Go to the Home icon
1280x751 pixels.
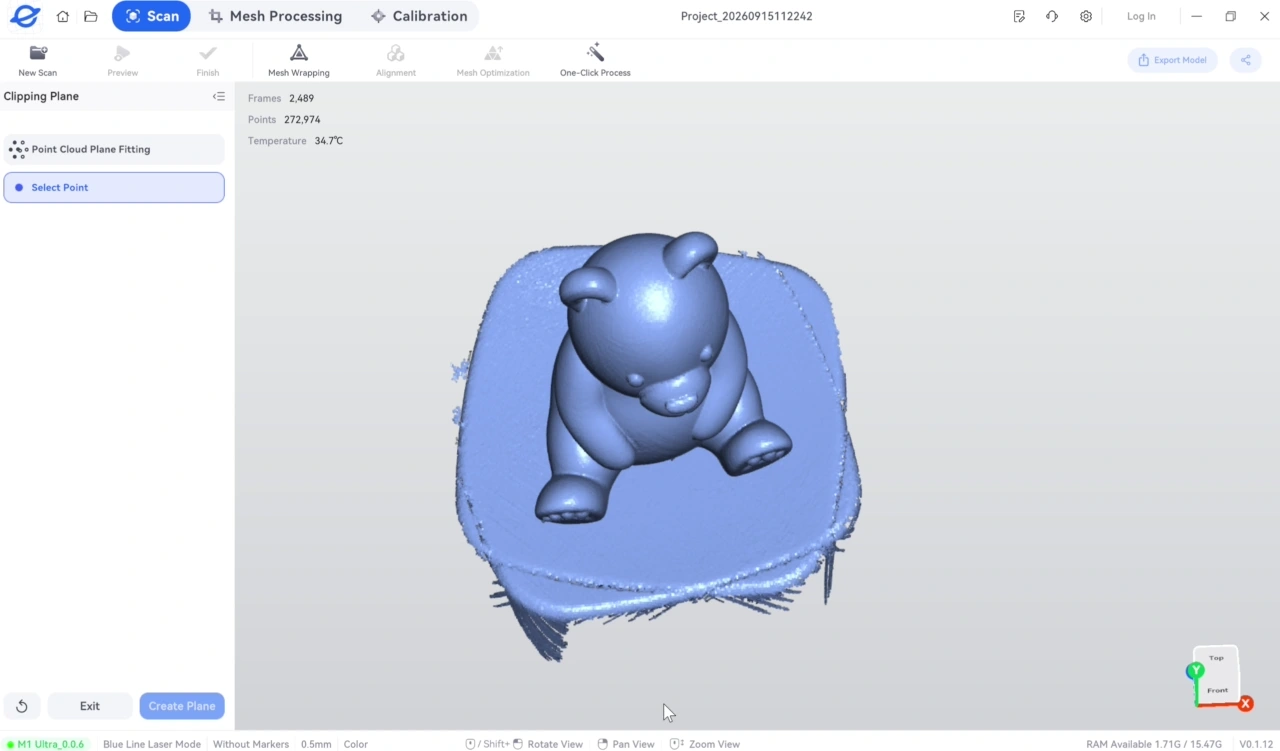click(x=63, y=16)
